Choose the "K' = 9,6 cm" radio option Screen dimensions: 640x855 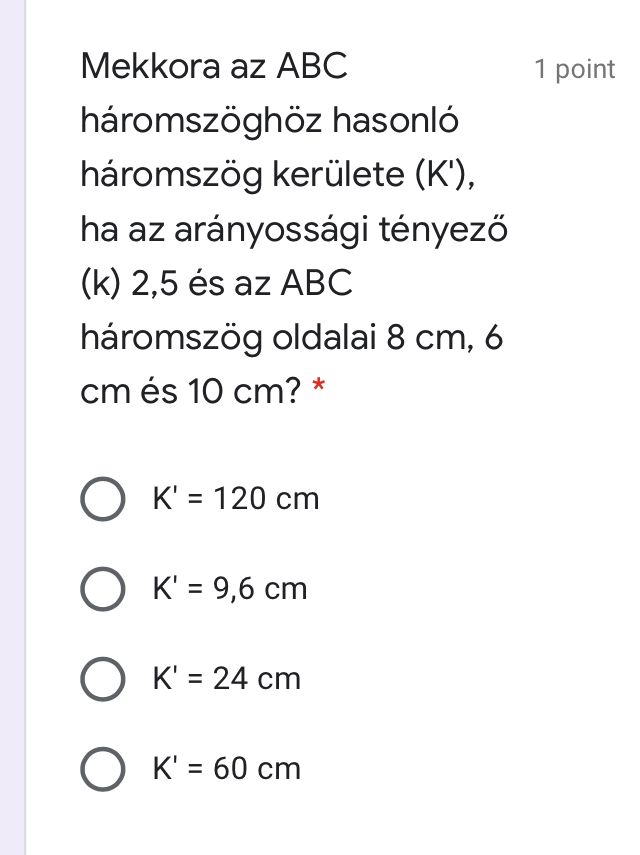(x=102, y=590)
